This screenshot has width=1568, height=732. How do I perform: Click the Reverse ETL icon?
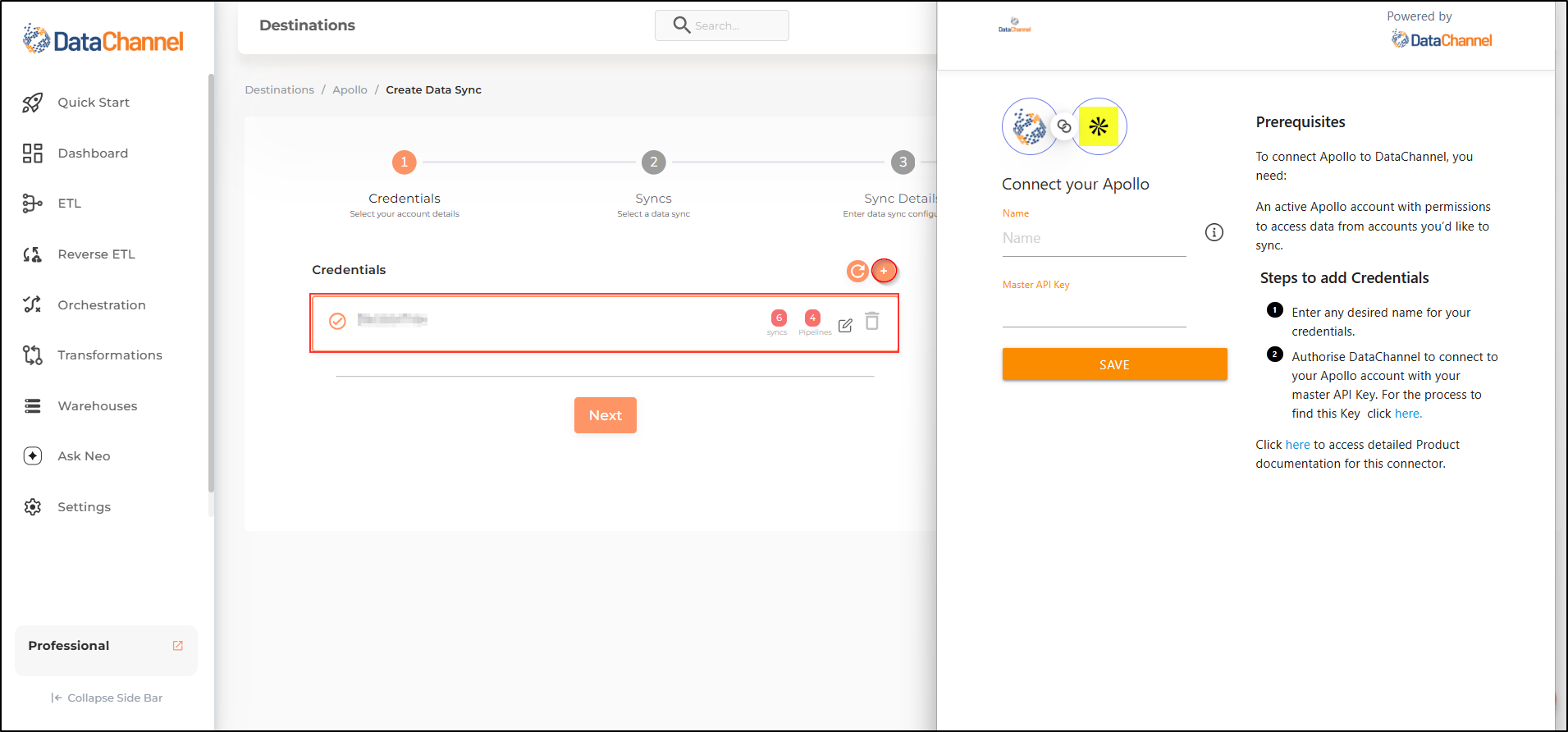[32, 254]
